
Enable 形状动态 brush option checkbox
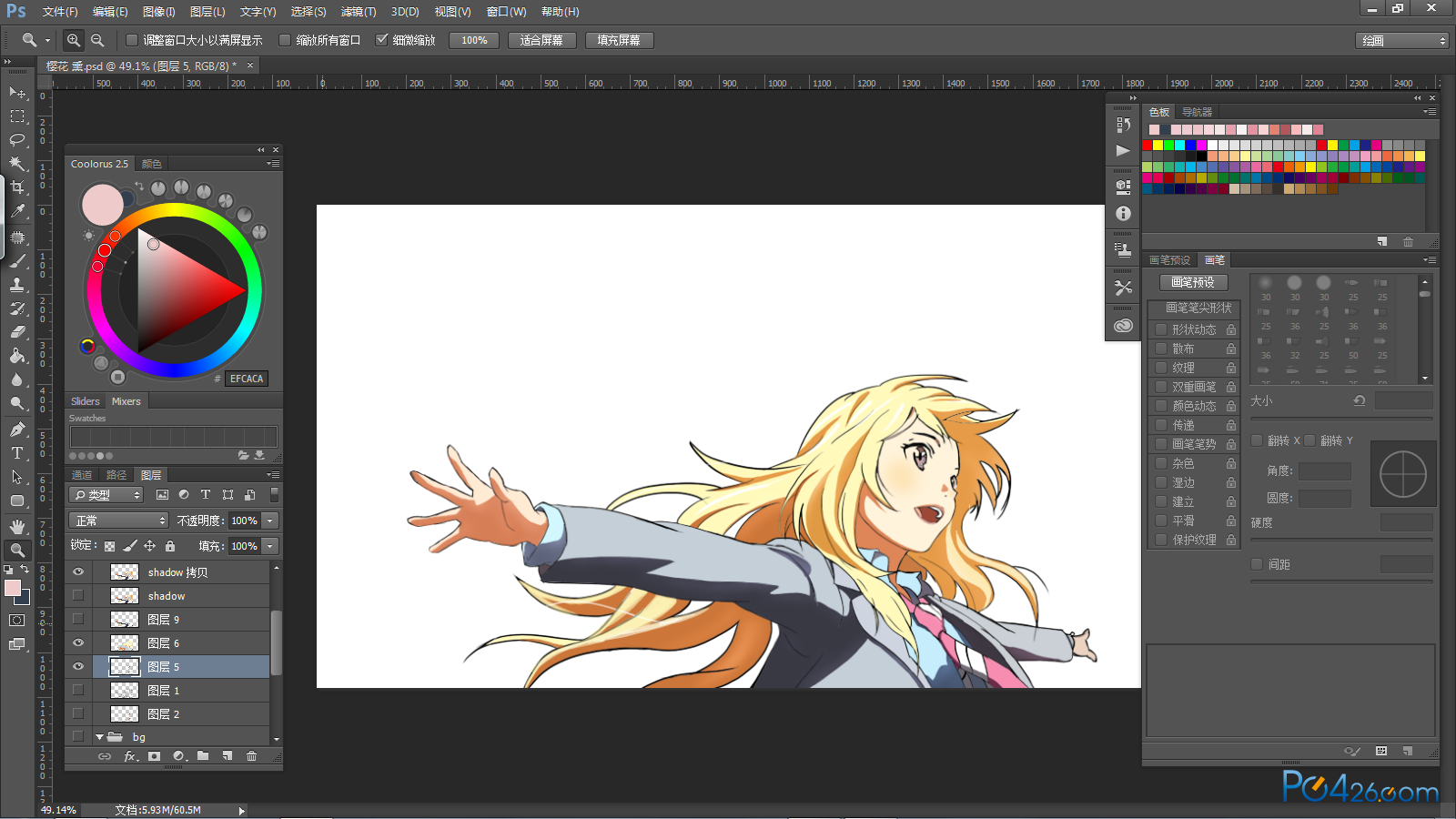click(x=1161, y=329)
